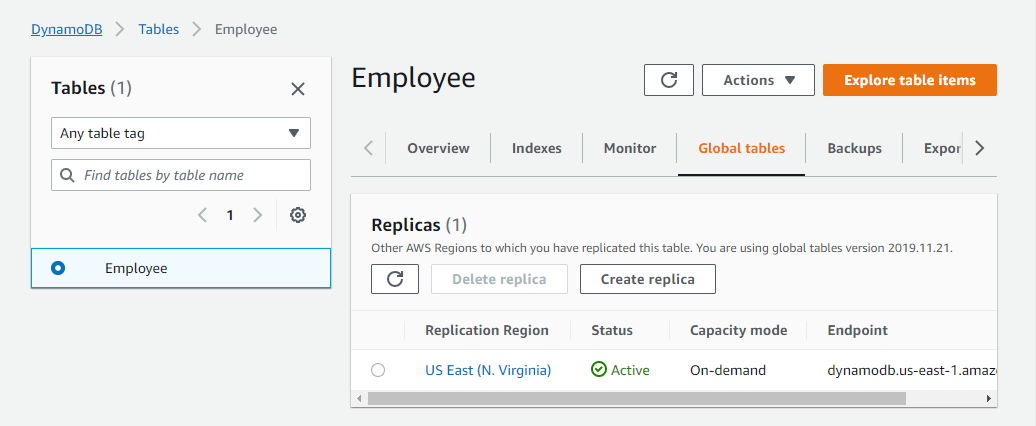Open the Any table tag dropdown

(181, 133)
